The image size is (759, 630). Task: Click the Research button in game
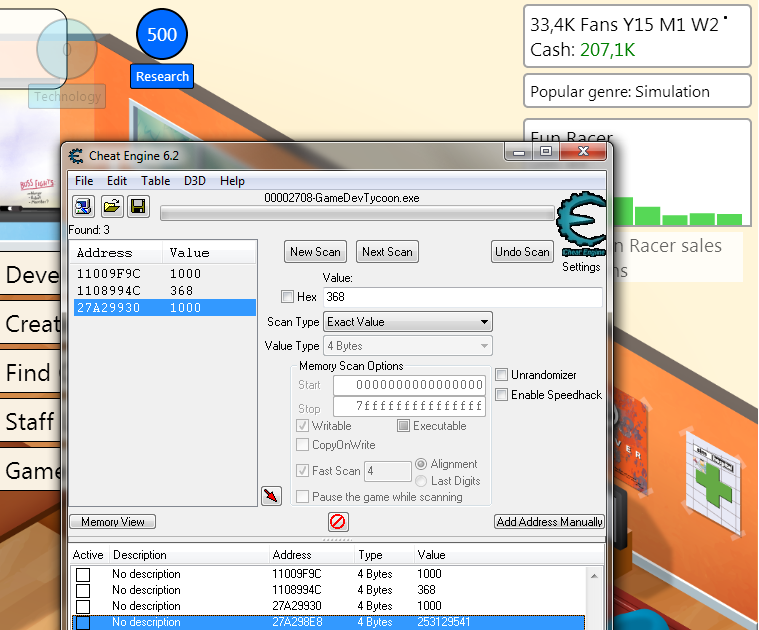pyautogui.click(x=162, y=76)
